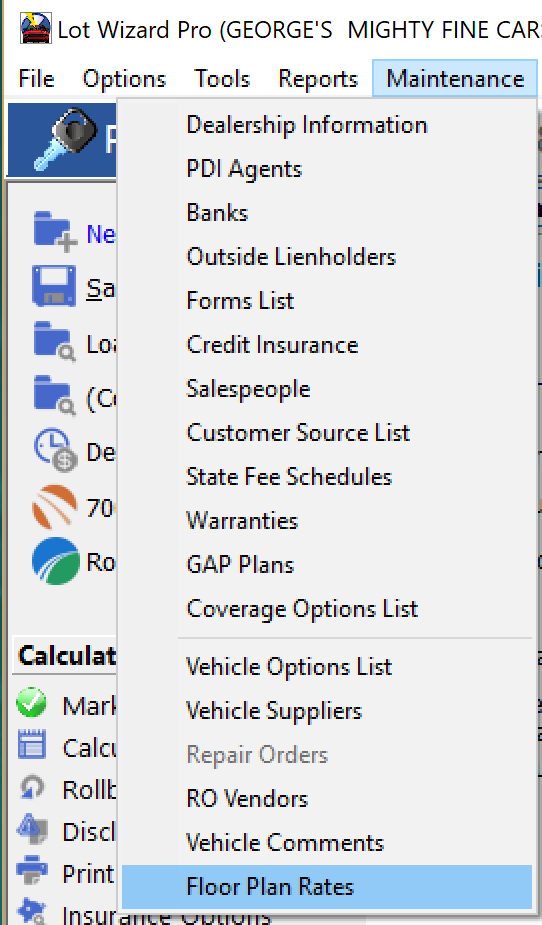The height and width of the screenshot is (925, 542).
Task: Click the orange swoosh 700 icon
Action: click(x=55, y=506)
